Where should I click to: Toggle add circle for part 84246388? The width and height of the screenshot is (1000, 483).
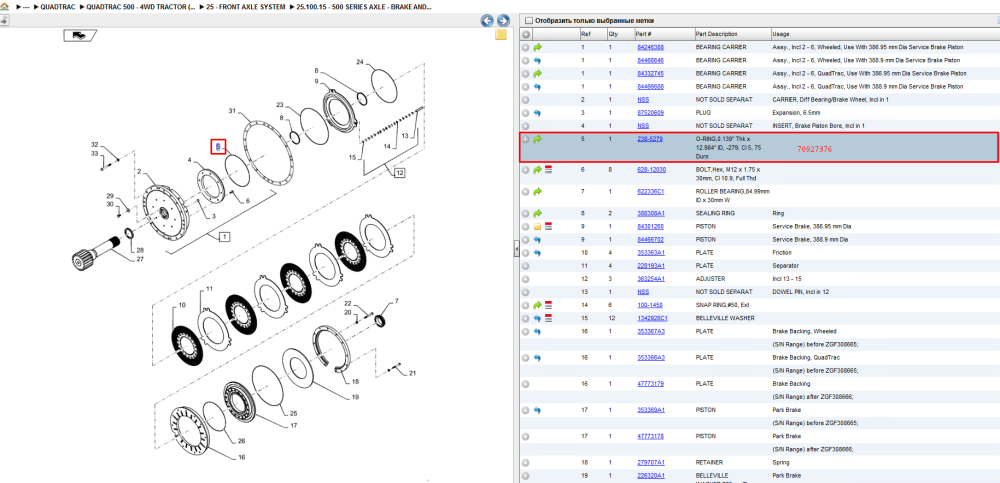point(526,47)
